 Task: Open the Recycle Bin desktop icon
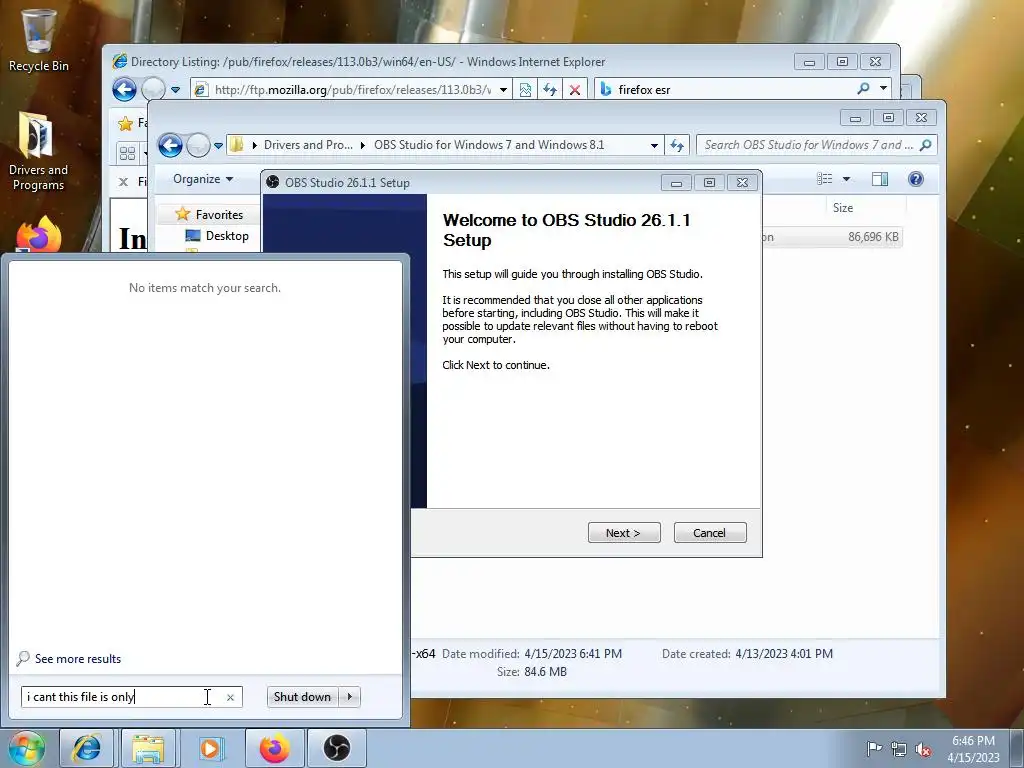[38, 39]
